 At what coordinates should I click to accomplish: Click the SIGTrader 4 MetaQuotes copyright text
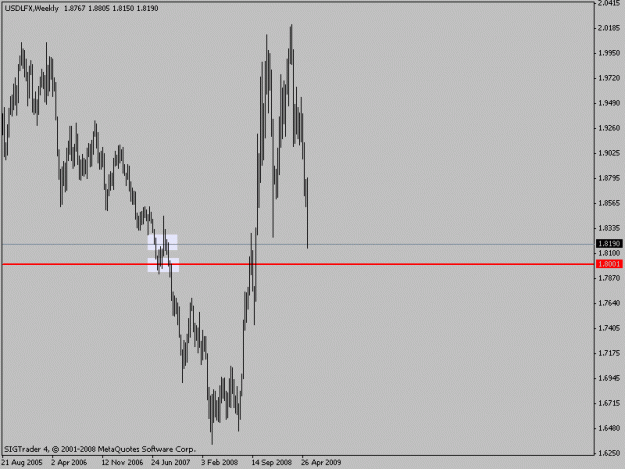coord(100,449)
